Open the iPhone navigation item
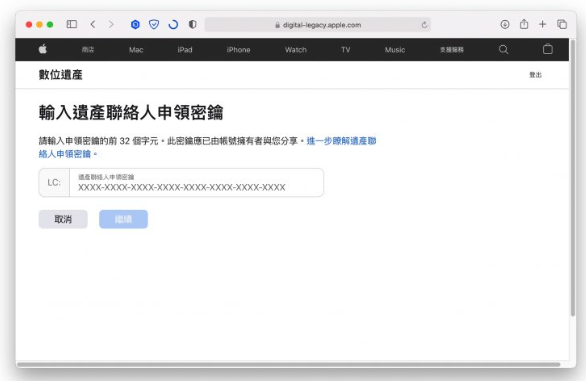The width and height of the screenshot is (586, 381). (x=238, y=50)
